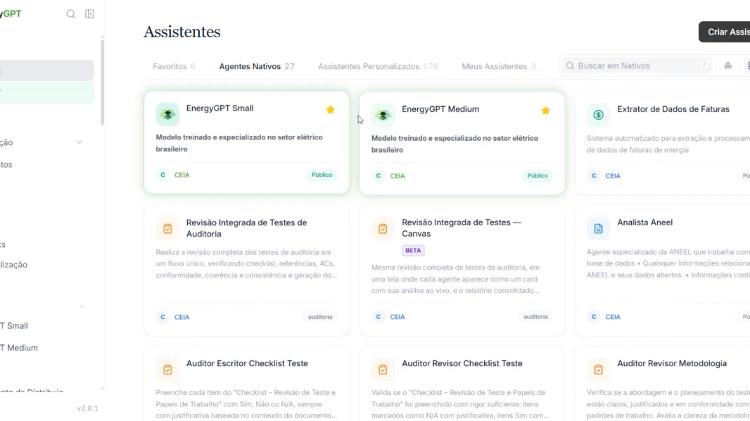Focus the Buscar em Nativos search field
This screenshot has height=421, width=750.
click(635, 66)
